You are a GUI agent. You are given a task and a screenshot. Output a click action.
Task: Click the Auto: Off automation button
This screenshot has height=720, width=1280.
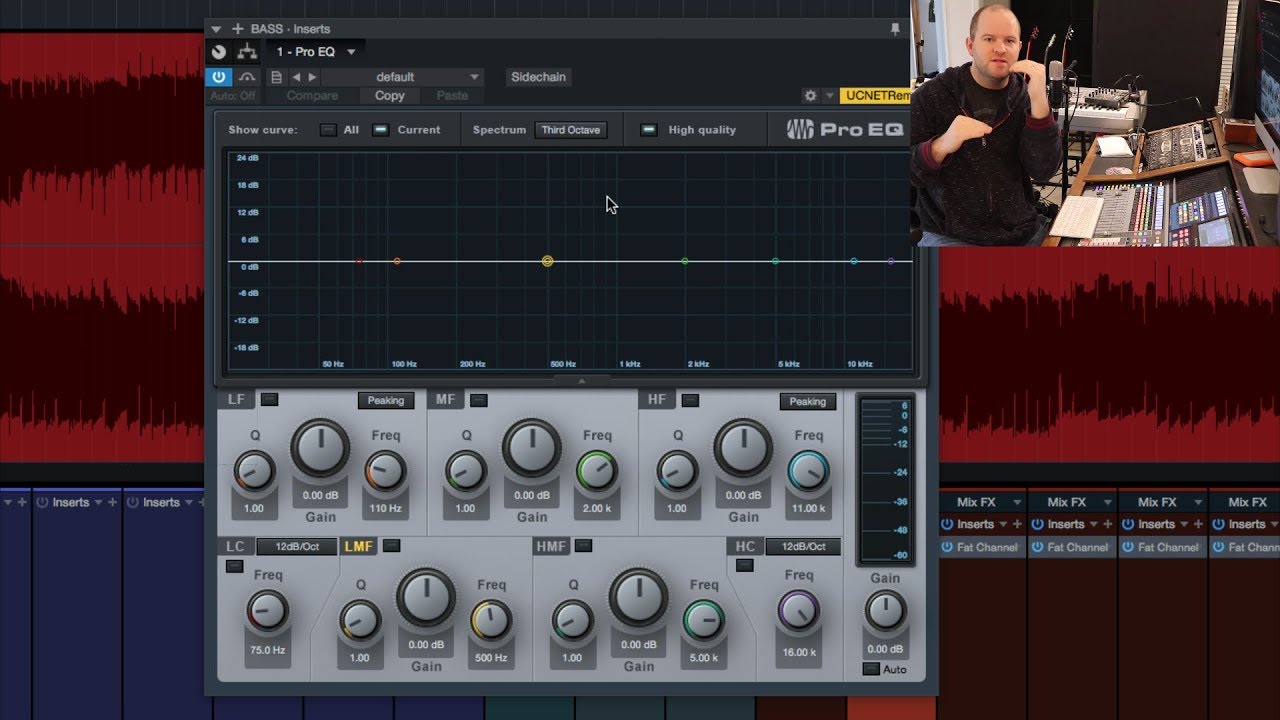coord(233,96)
